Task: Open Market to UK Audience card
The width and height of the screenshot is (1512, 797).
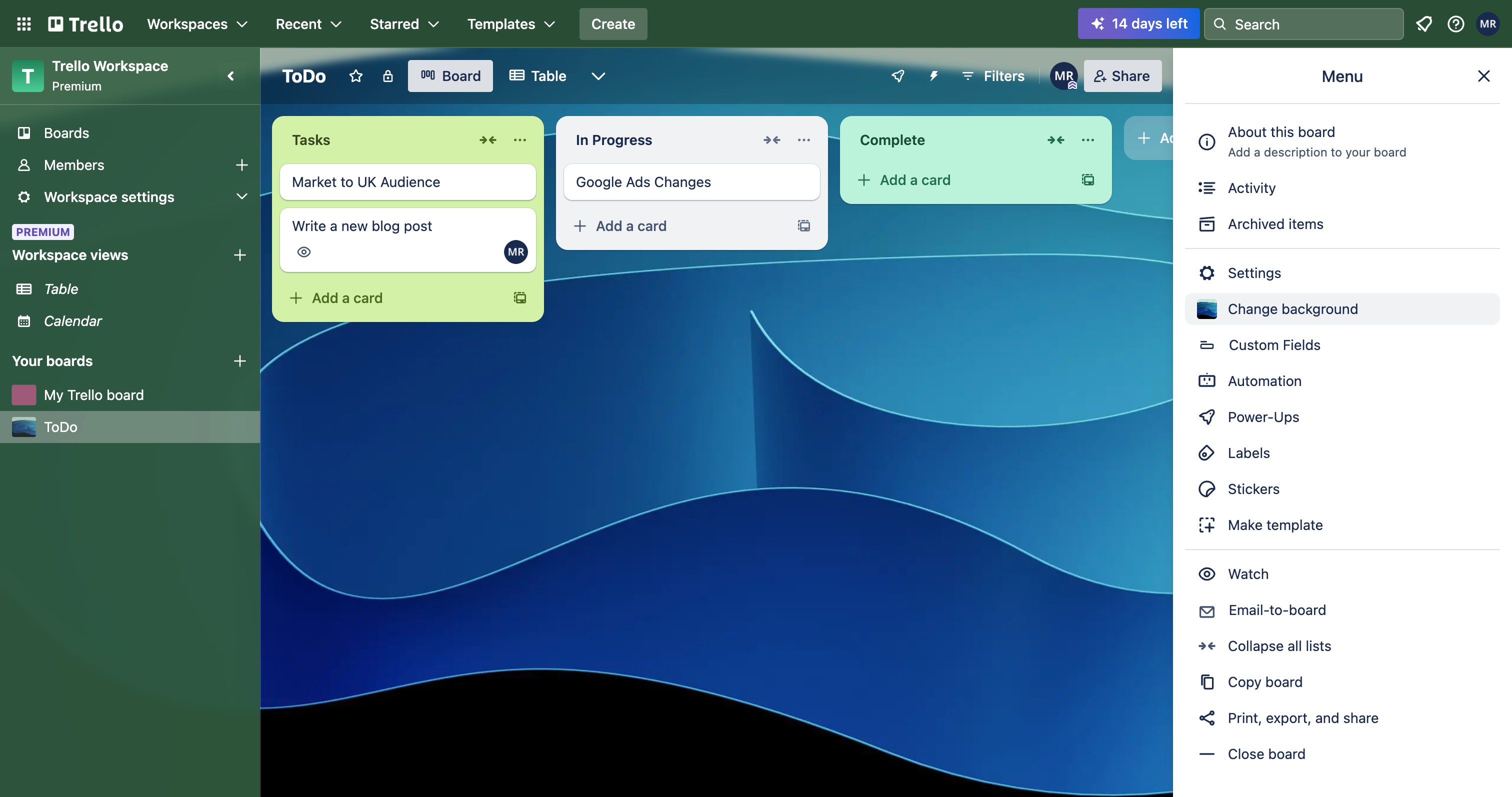Action: click(x=407, y=182)
